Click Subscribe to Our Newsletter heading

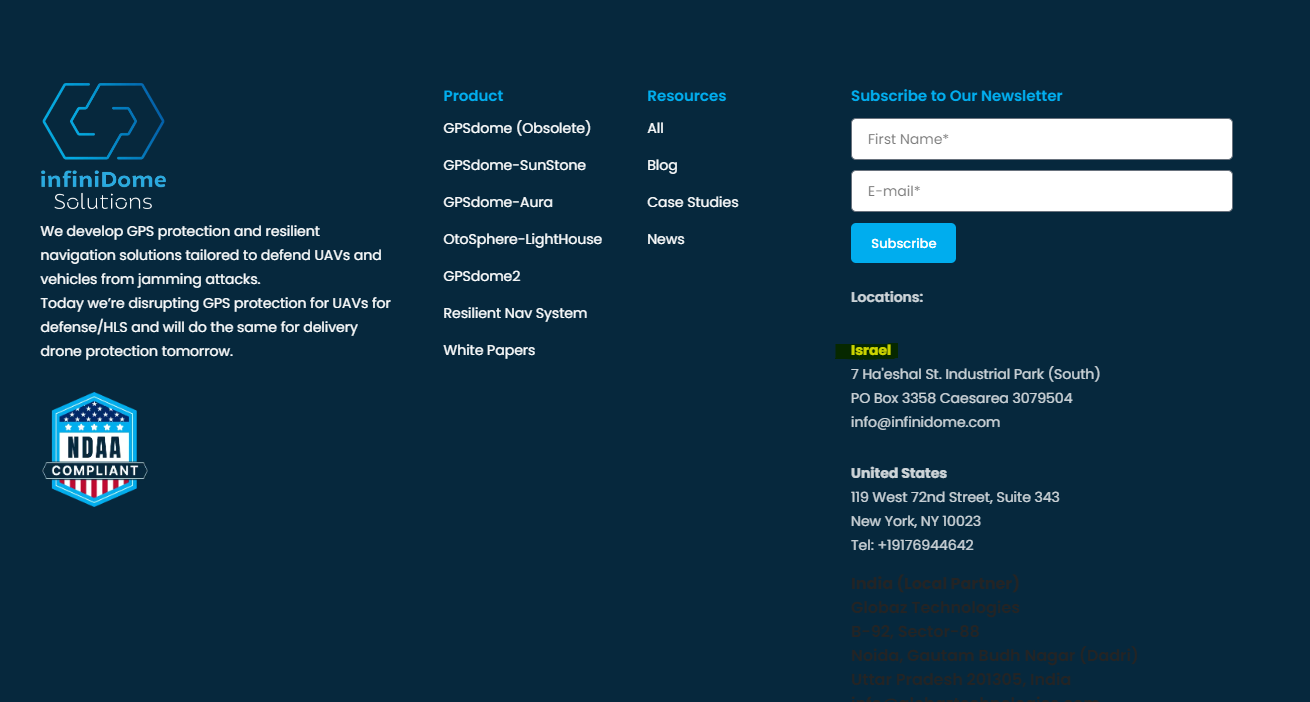[x=956, y=96]
